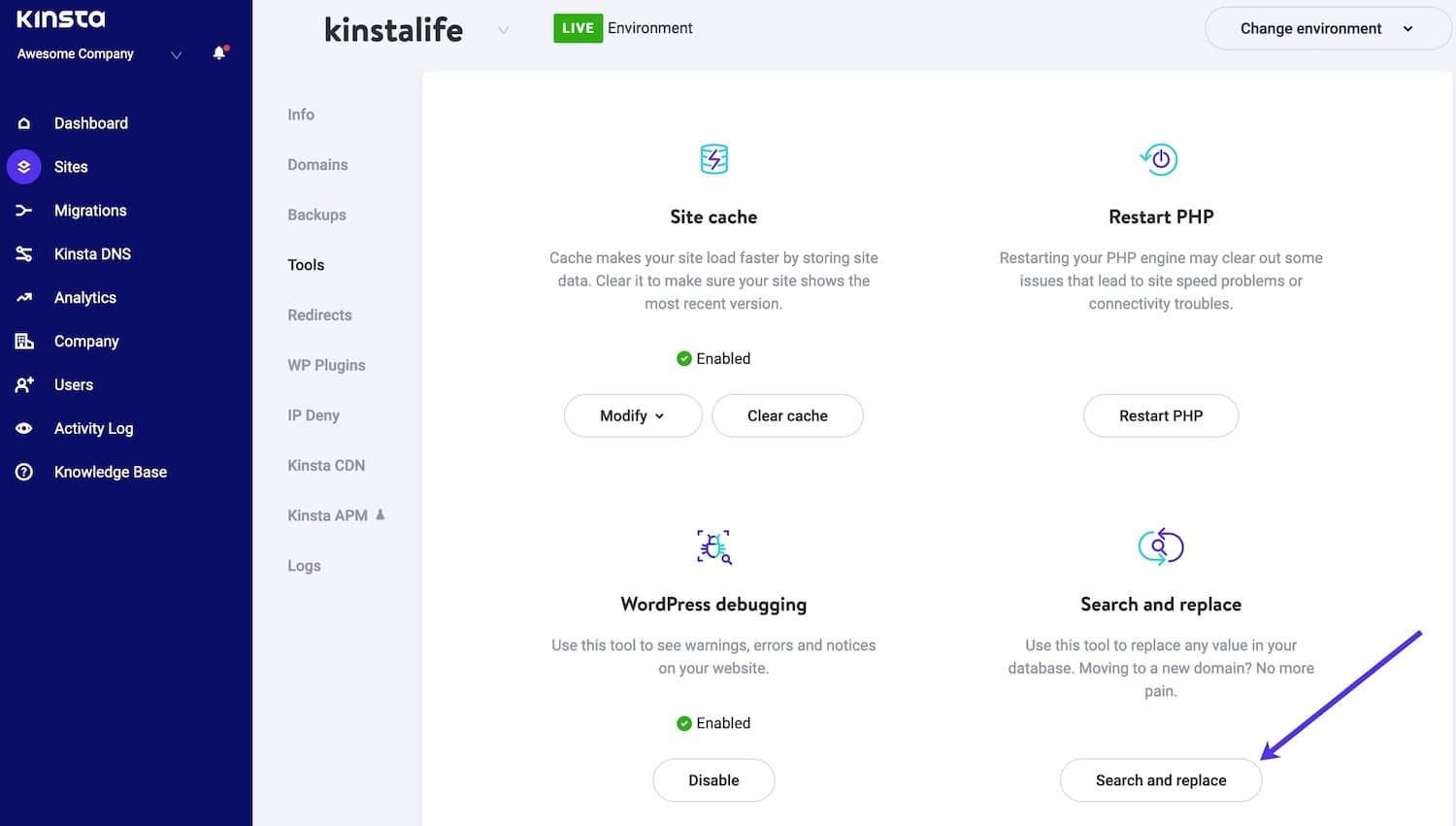This screenshot has width=1456, height=826.
Task: Select the Backups tab
Action: [x=316, y=215]
